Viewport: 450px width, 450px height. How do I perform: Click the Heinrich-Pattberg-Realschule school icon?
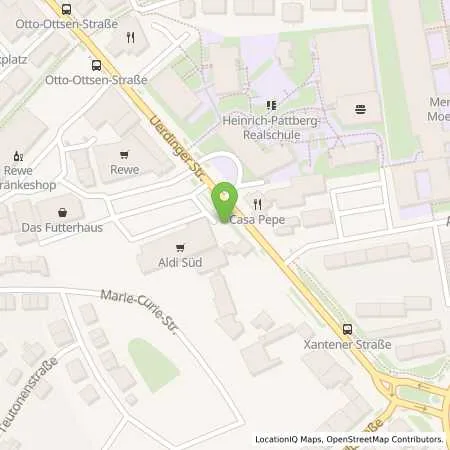[271, 106]
